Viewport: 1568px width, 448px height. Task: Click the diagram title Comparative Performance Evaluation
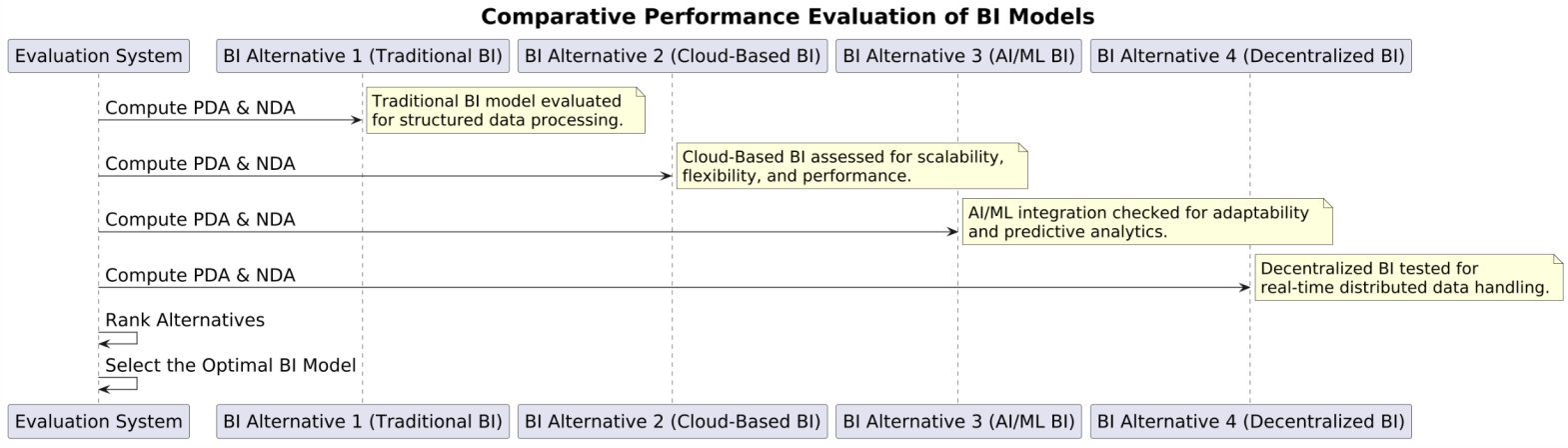(x=786, y=17)
